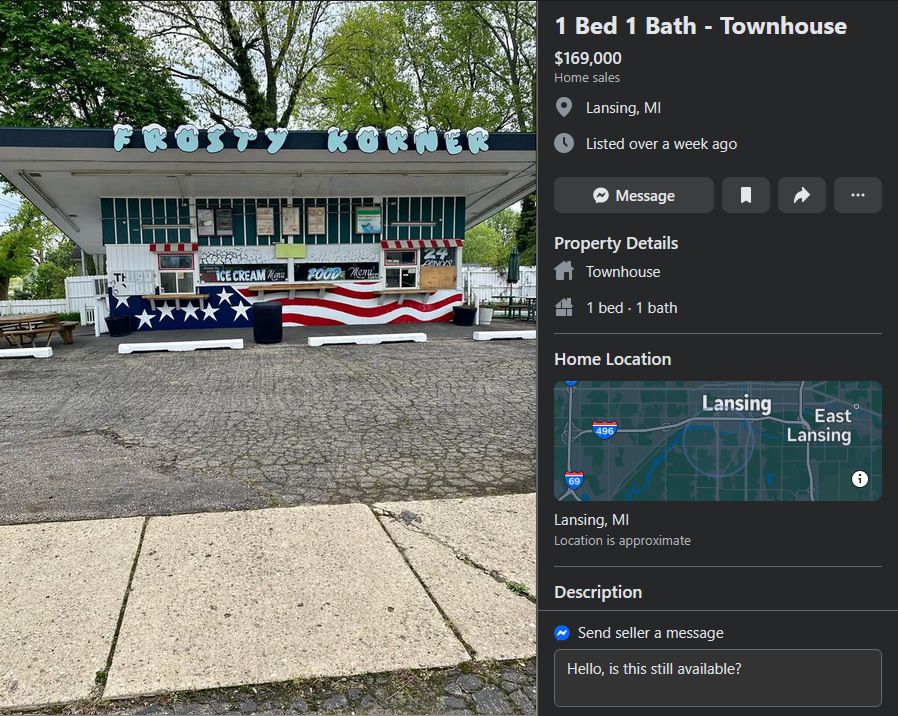
Task: Click the $169,000 price text
Action: coord(588,58)
